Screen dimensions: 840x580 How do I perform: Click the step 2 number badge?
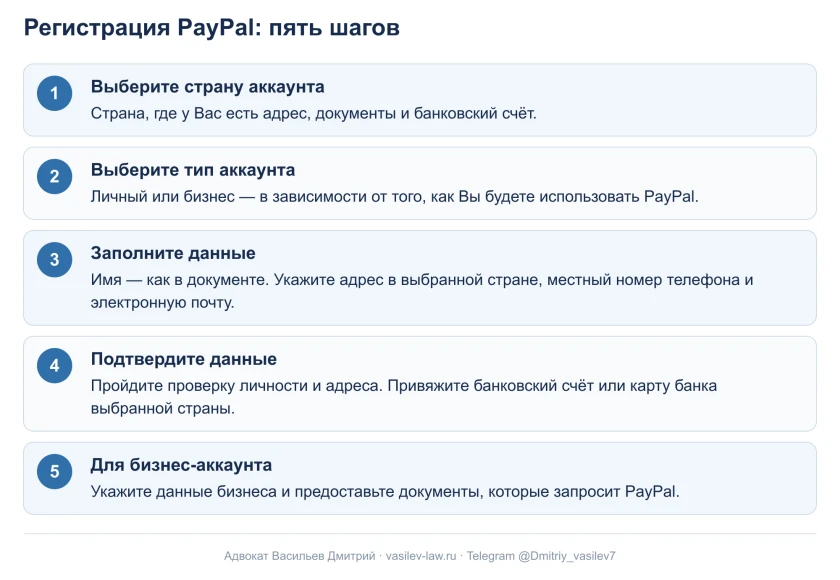pos(55,177)
